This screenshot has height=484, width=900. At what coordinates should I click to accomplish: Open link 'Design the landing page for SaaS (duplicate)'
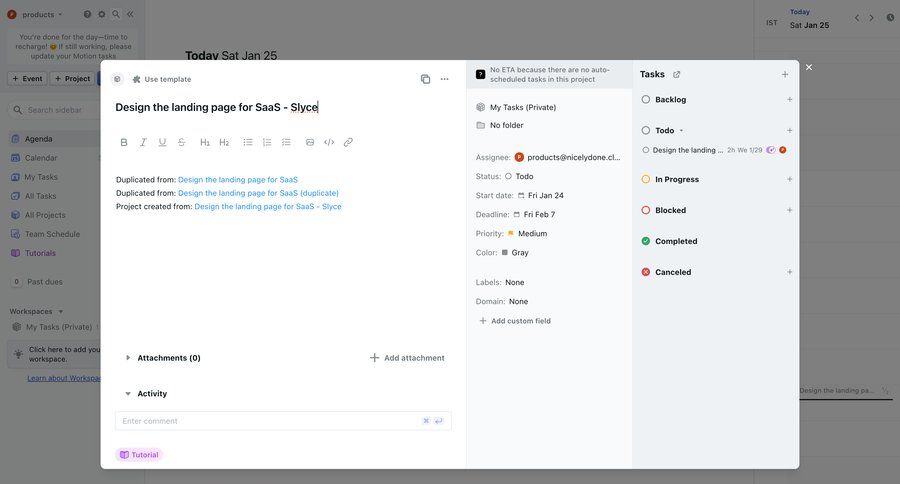258,193
